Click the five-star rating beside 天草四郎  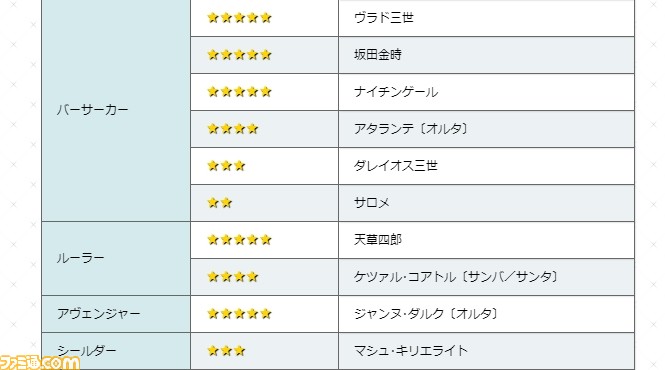click(x=239, y=240)
